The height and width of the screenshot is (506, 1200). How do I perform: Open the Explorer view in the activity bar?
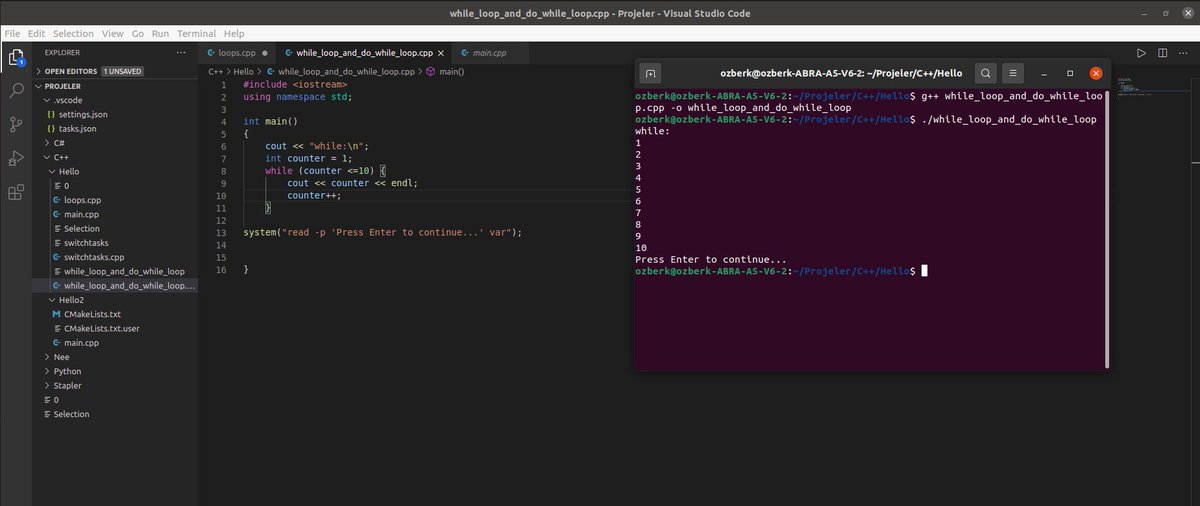pyautogui.click(x=16, y=56)
